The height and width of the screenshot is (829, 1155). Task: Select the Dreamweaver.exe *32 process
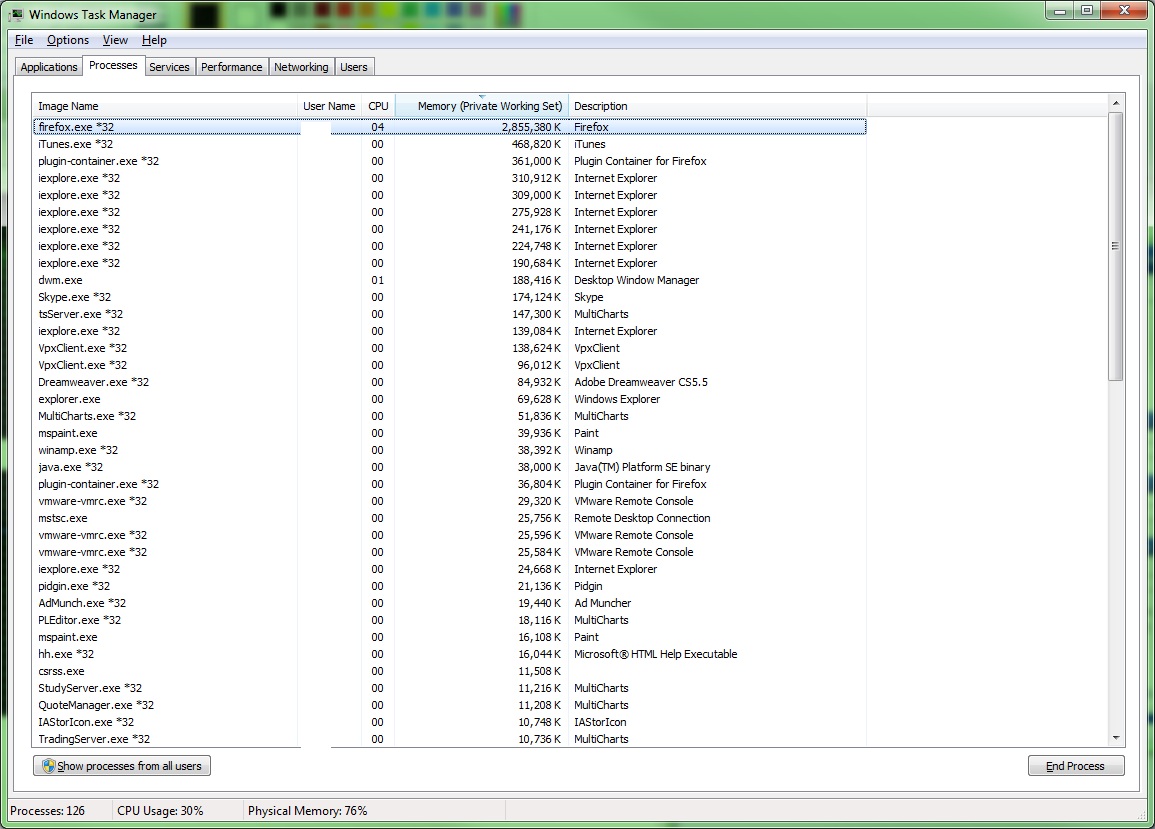(449, 382)
